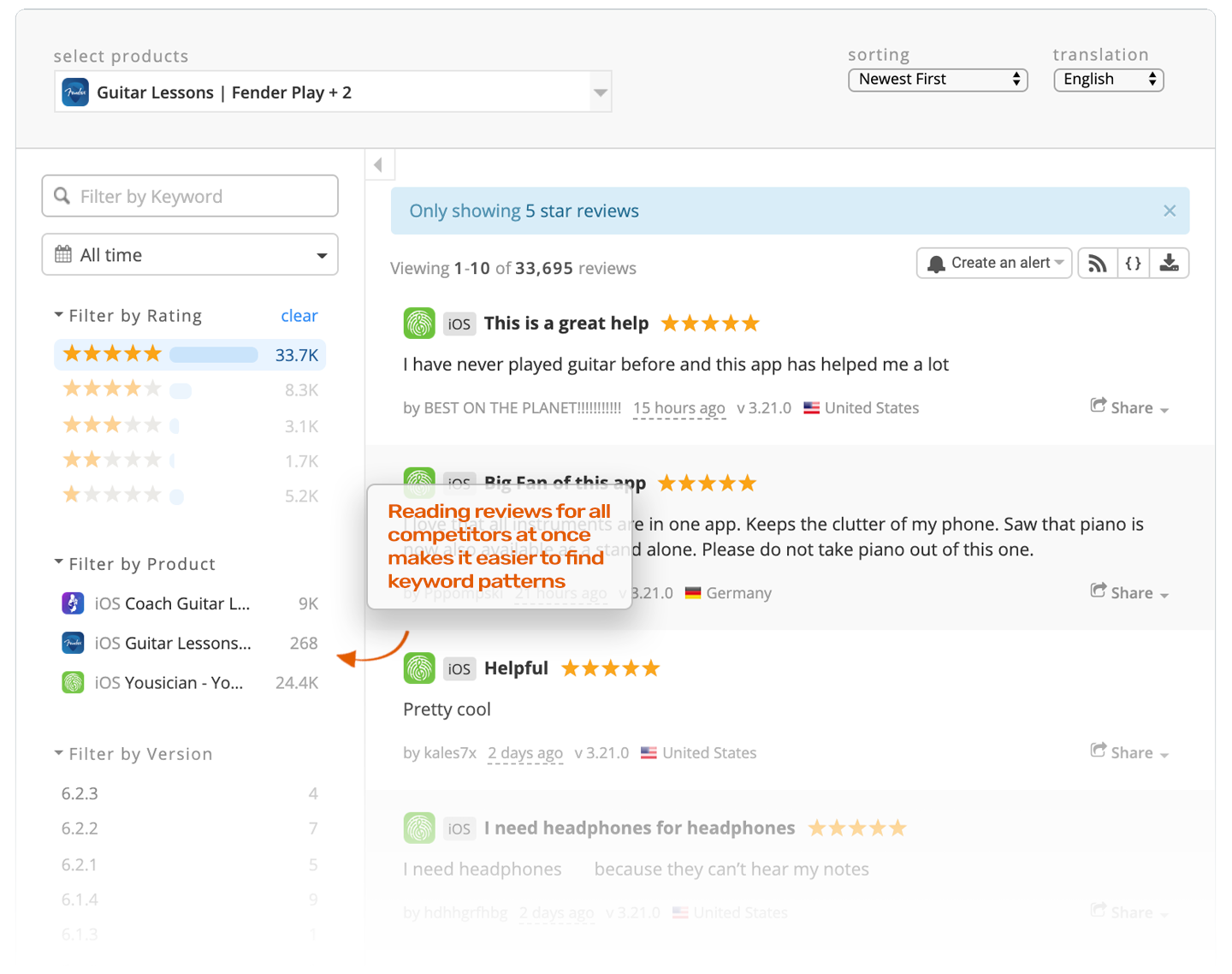The width and height of the screenshot is (1232, 974).
Task: Filter by 1-star rating row
Action: [x=190, y=496]
